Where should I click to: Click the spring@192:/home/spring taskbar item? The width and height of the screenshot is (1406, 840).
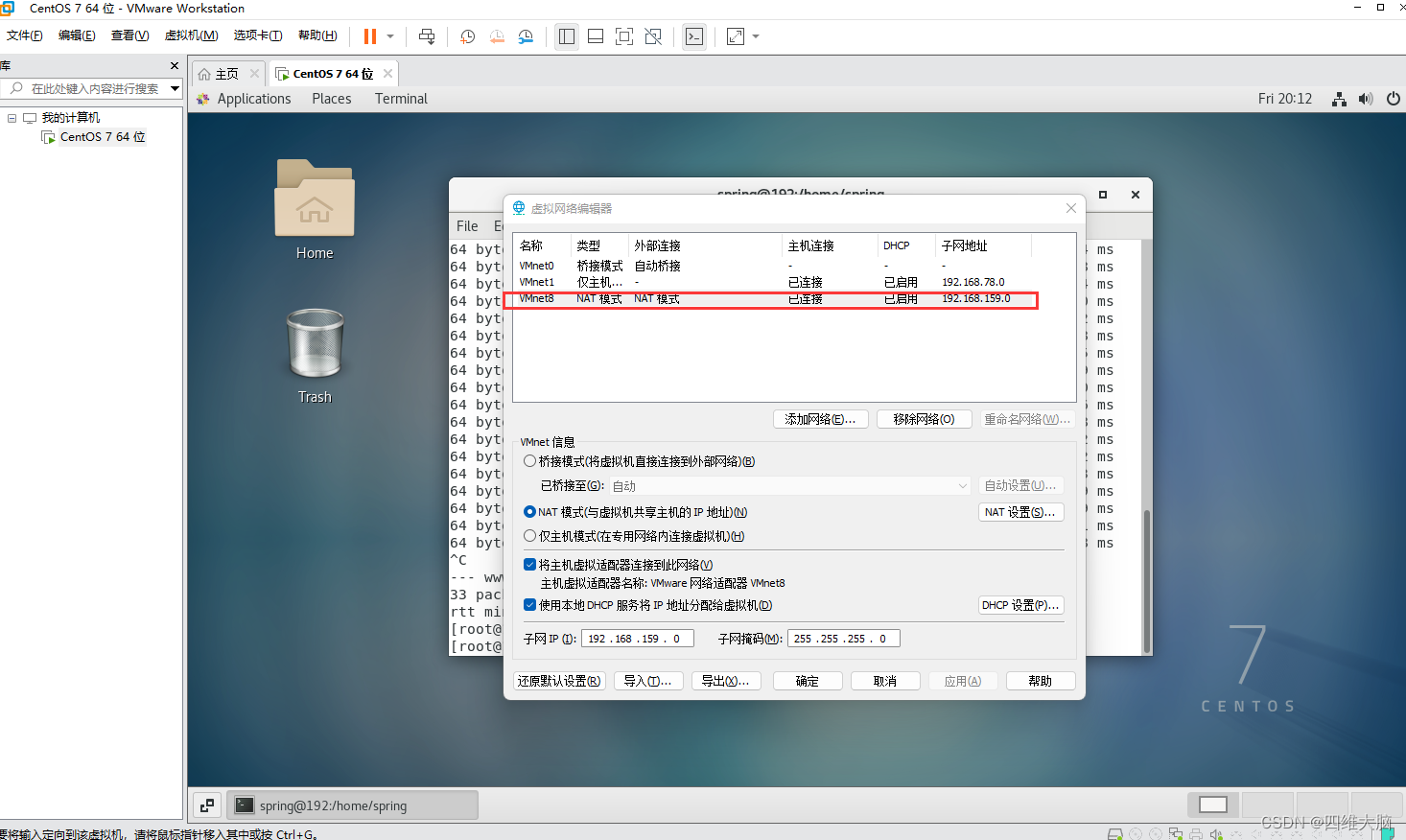(353, 805)
